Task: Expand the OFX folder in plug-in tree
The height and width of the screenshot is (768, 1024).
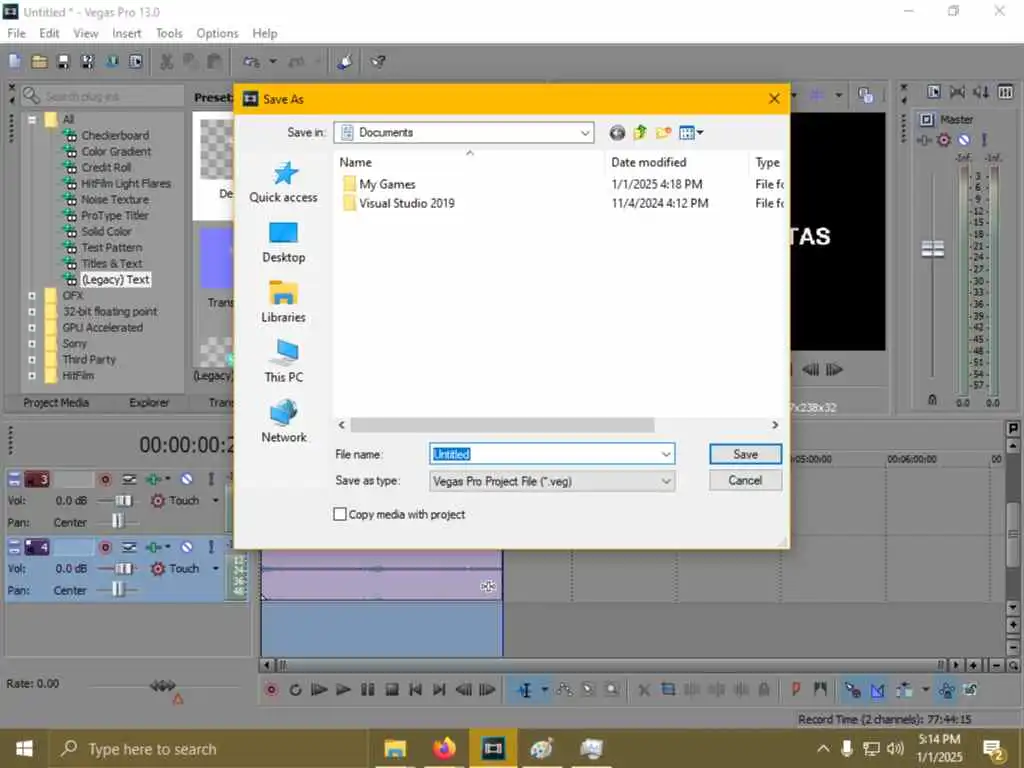Action: click(31, 296)
